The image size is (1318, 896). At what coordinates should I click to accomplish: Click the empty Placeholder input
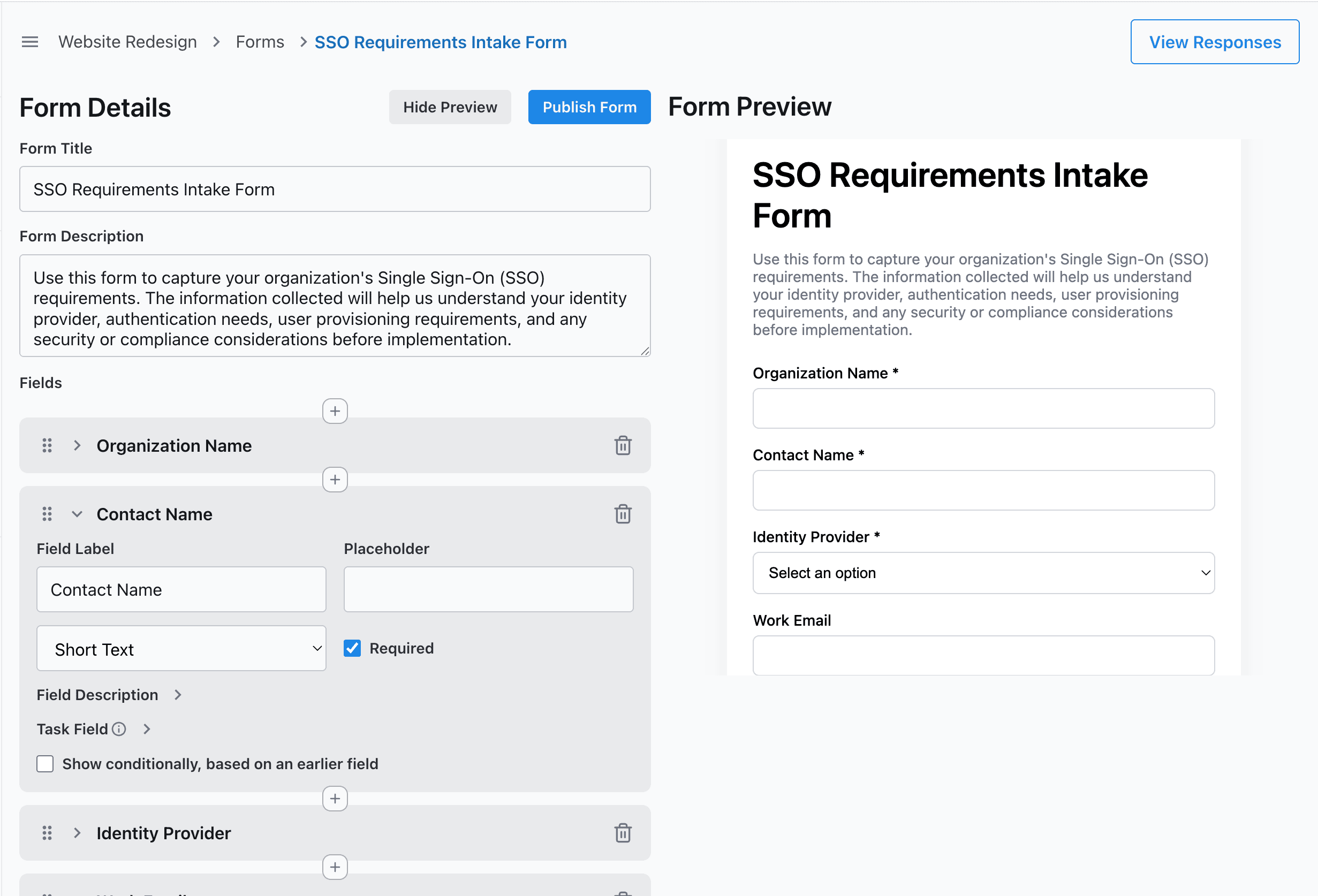(x=488, y=589)
